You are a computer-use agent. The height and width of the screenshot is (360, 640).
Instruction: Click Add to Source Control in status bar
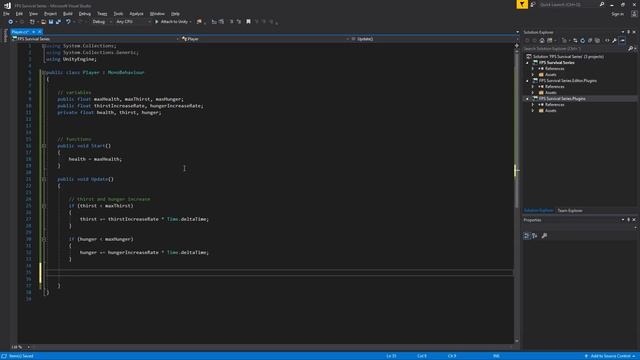click(610, 356)
